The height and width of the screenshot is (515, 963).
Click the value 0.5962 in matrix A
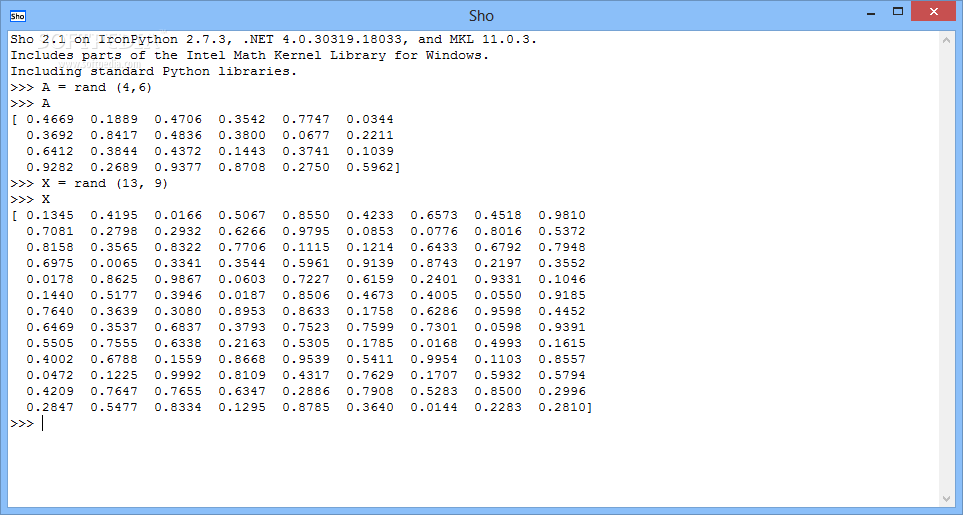click(x=370, y=167)
